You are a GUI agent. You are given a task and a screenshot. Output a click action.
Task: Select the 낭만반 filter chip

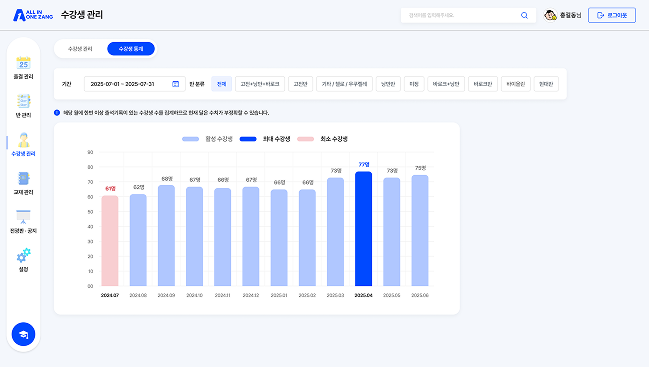click(x=388, y=84)
